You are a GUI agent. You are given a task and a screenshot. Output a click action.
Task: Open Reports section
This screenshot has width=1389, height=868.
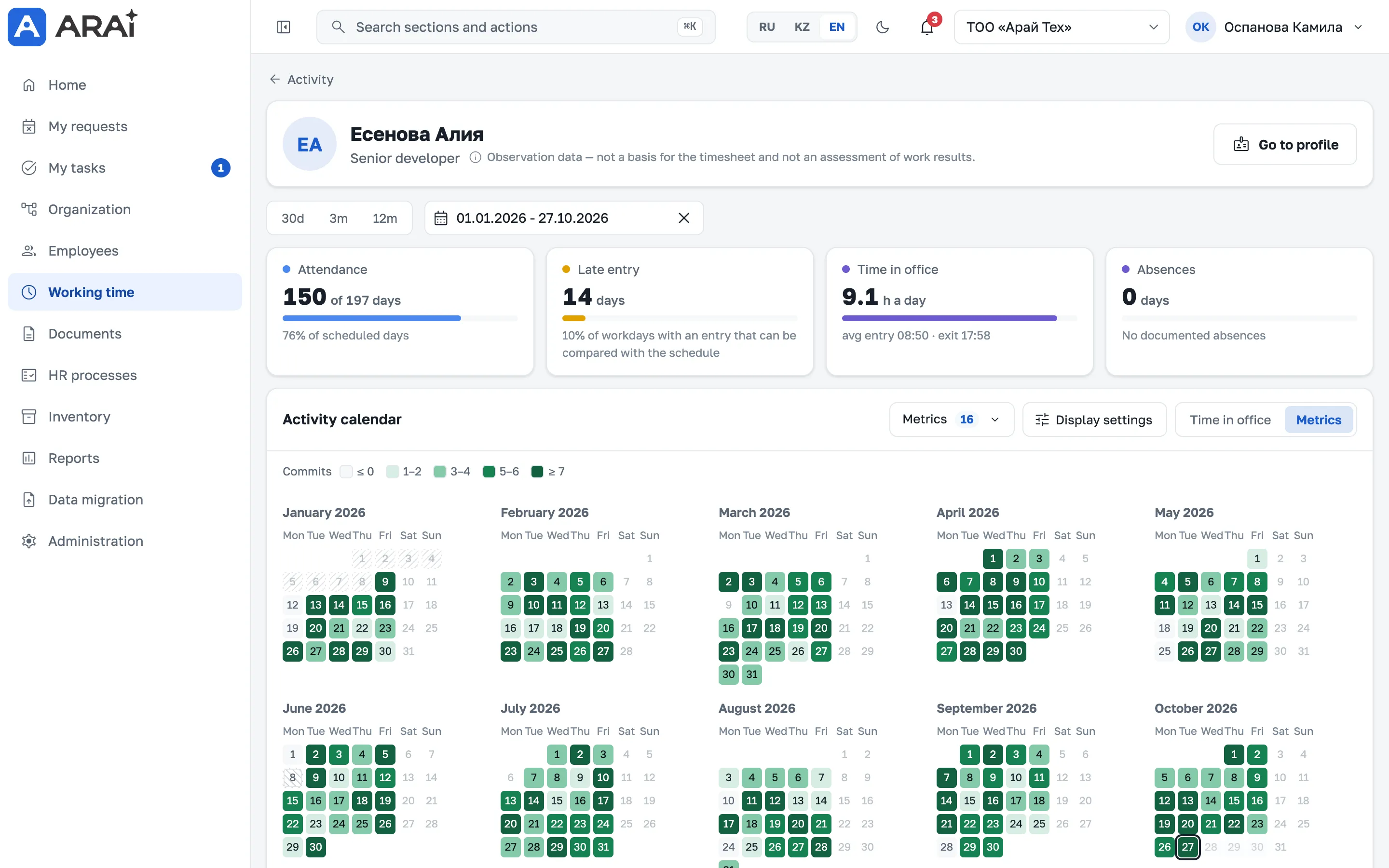pos(124,458)
